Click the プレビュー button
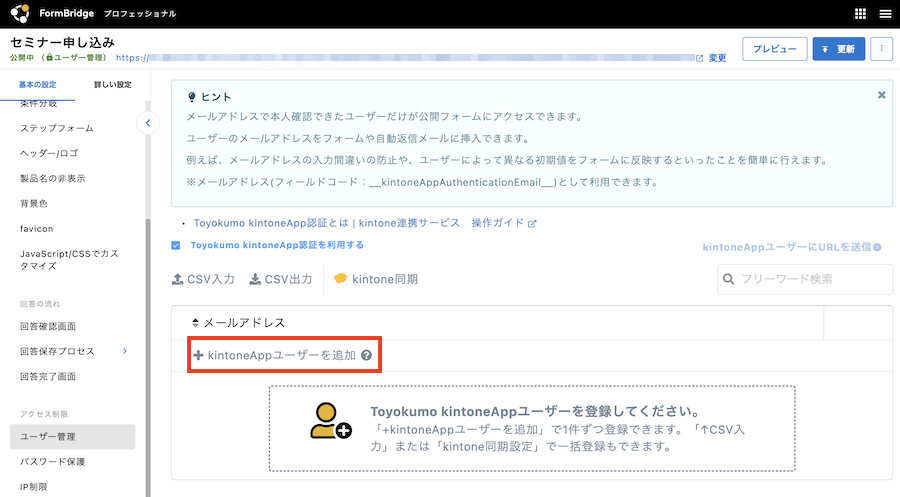The width and height of the screenshot is (900, 497). click(774, 49)
